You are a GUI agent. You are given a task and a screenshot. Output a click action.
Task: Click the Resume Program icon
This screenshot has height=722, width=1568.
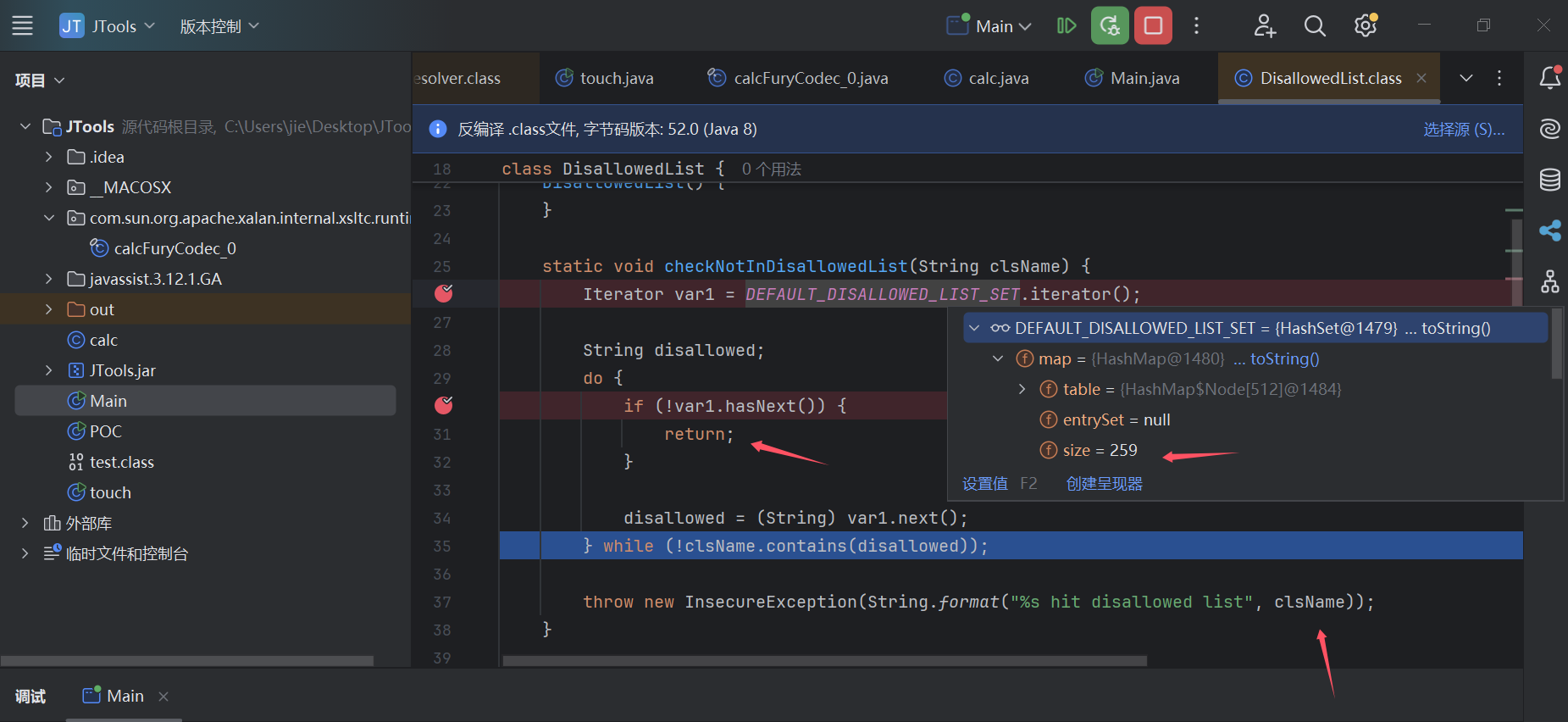point(1067,26)
